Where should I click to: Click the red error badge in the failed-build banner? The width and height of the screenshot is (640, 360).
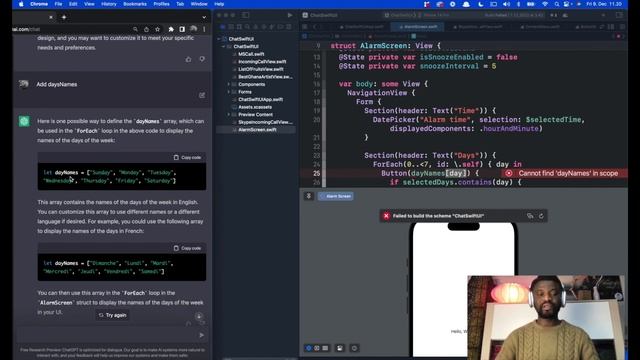tap(386, 216)
